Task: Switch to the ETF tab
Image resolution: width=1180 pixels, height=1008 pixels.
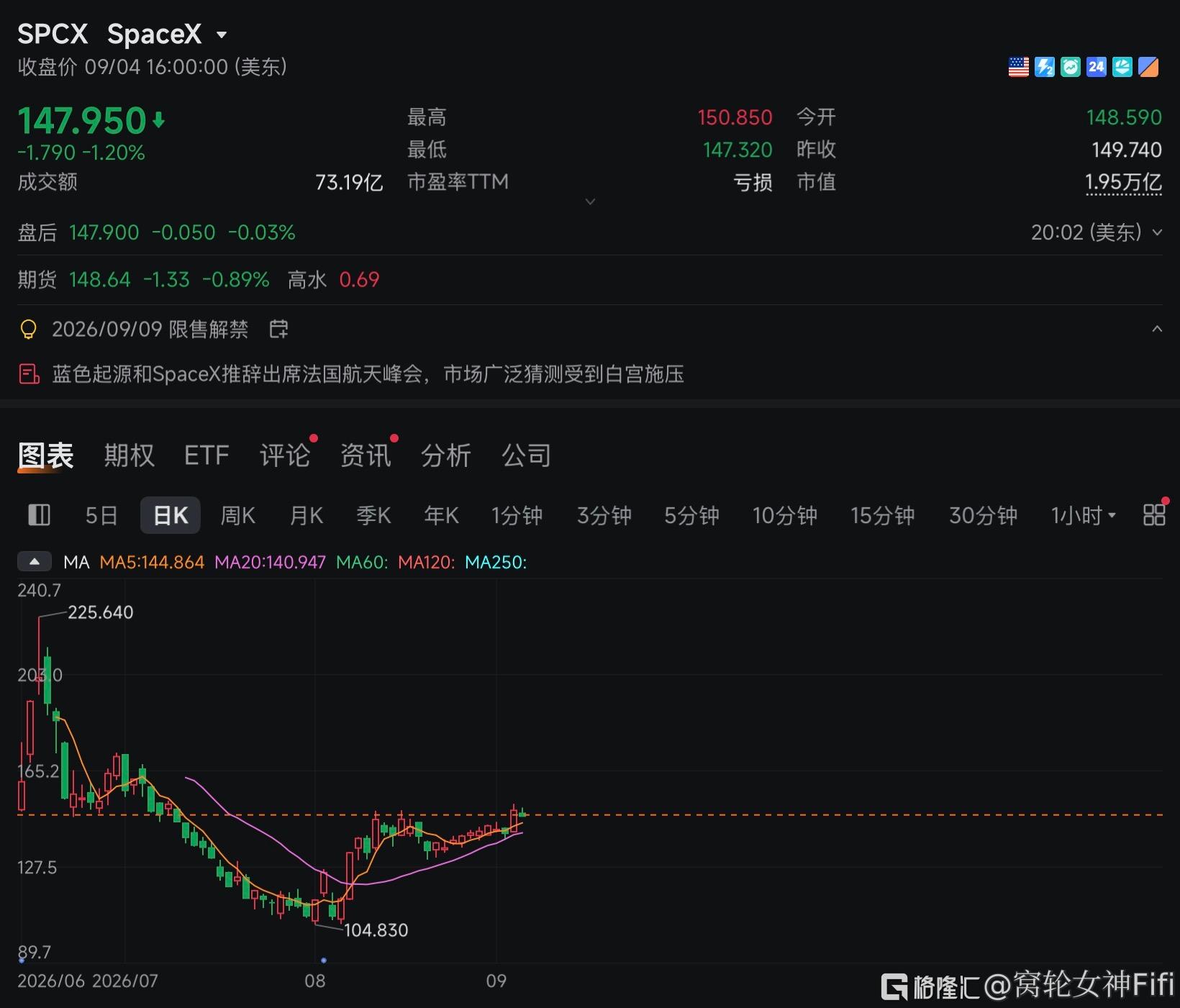Action: pos(206,455)
